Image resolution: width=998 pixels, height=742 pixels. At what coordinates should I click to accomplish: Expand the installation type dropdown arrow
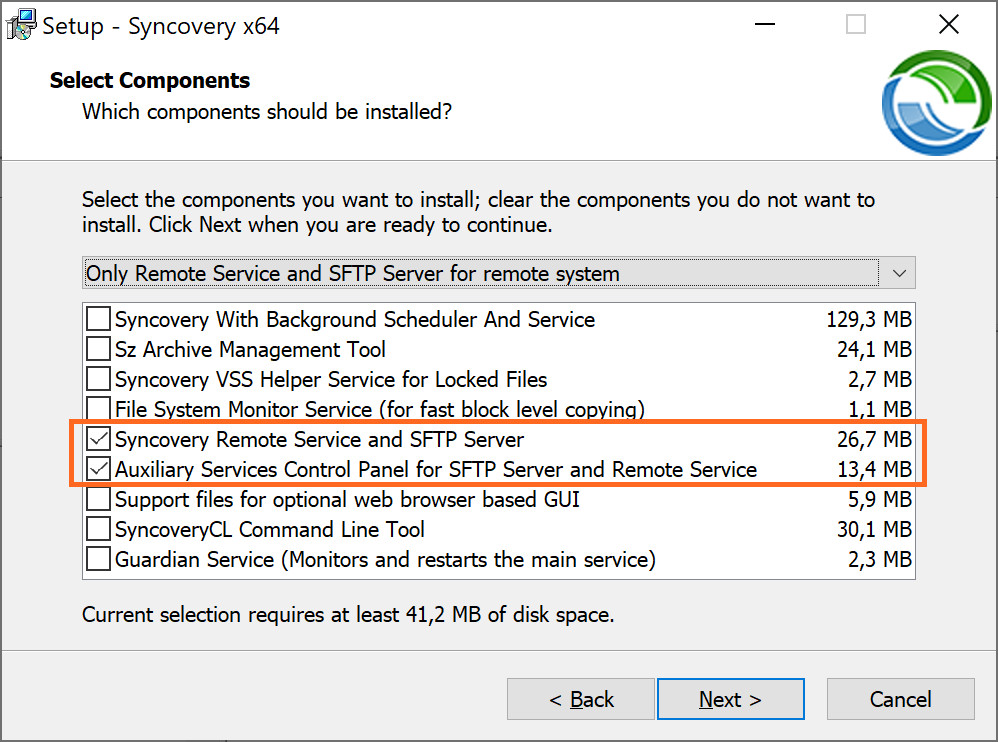click(898, 273)
